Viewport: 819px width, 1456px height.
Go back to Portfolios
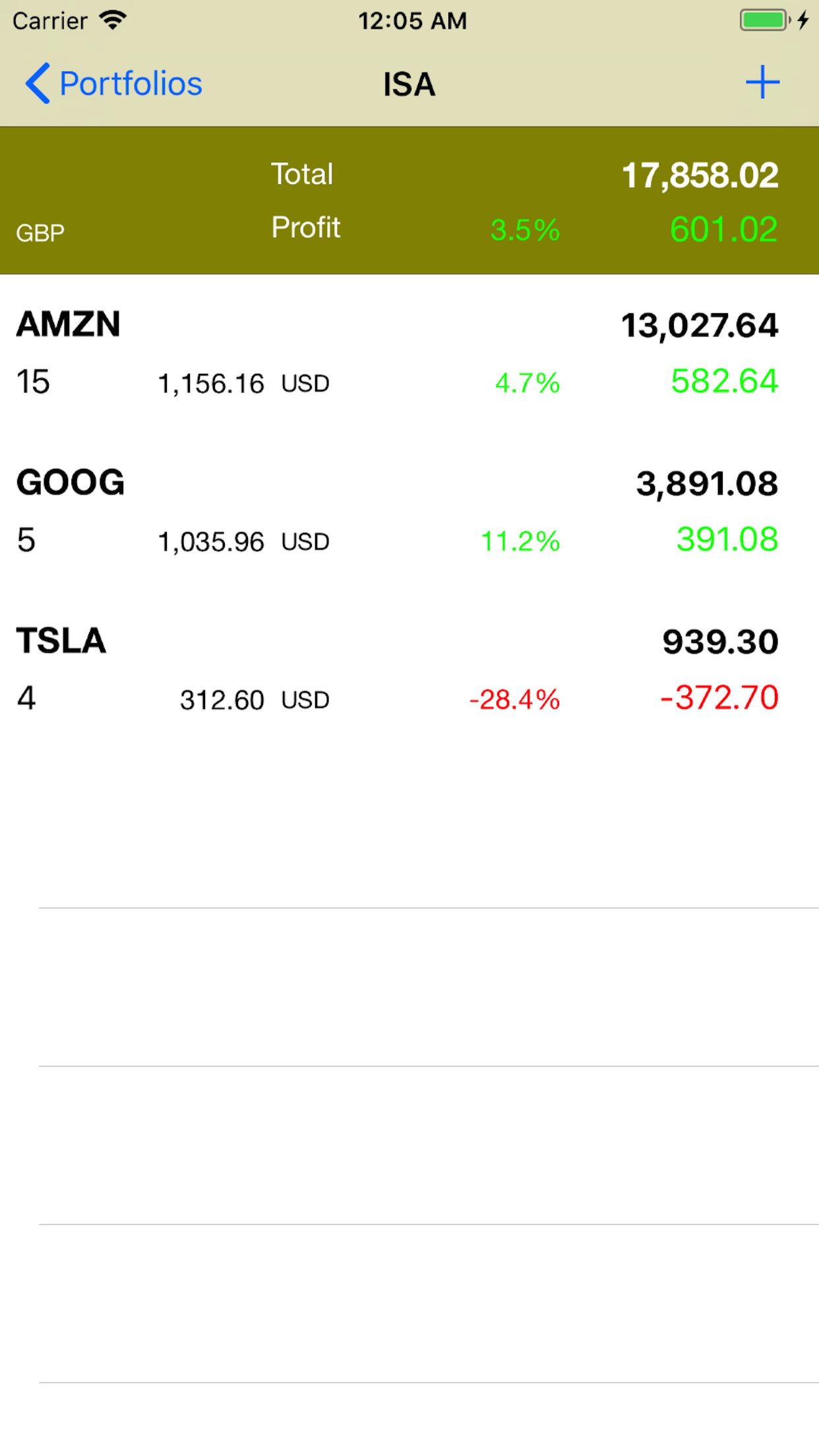point(131,84)
